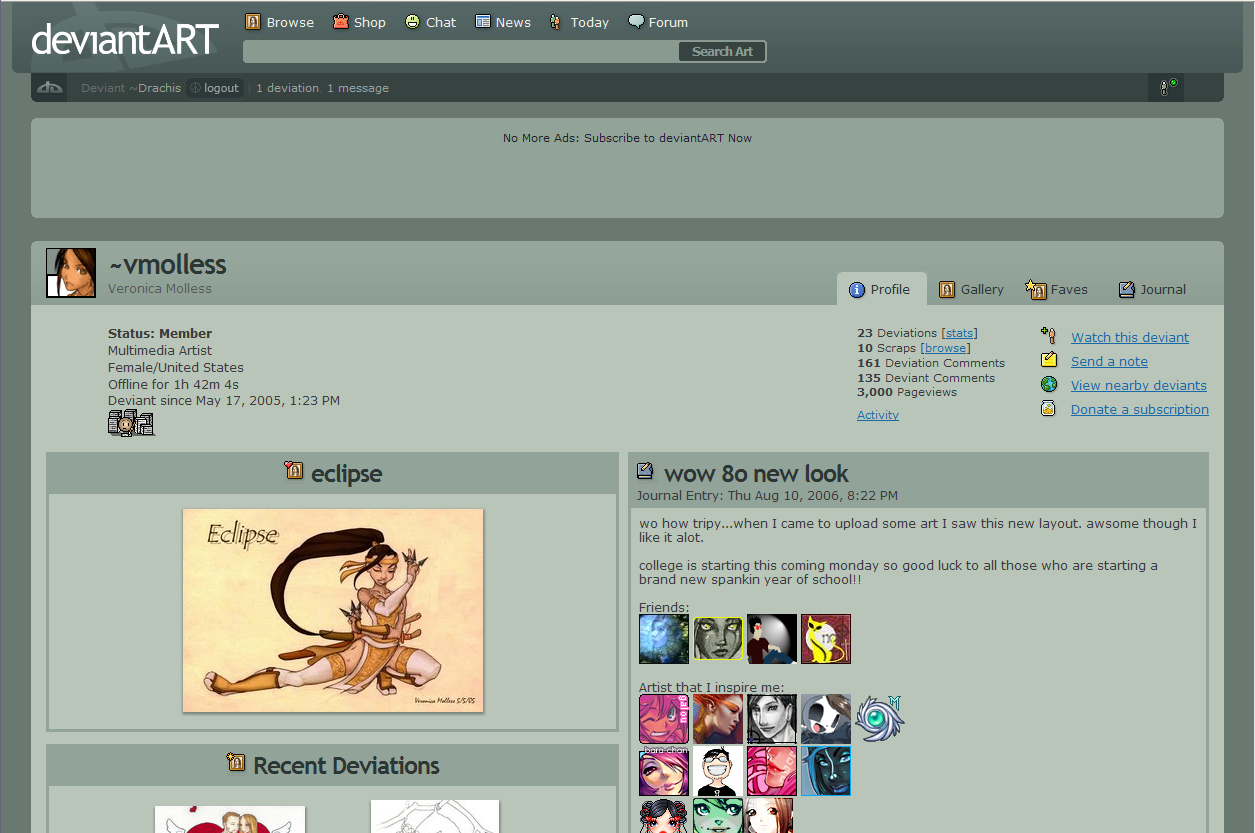Screen dimensions: 1255x833
Task: Open the Browse menu item
Action: (279, 22)
